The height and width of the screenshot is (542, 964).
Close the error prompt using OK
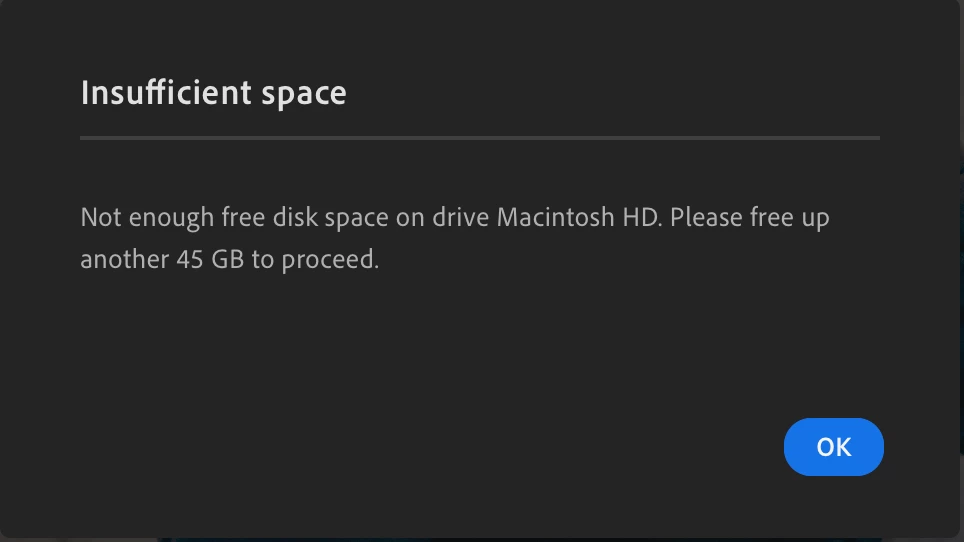pos(834,447)
